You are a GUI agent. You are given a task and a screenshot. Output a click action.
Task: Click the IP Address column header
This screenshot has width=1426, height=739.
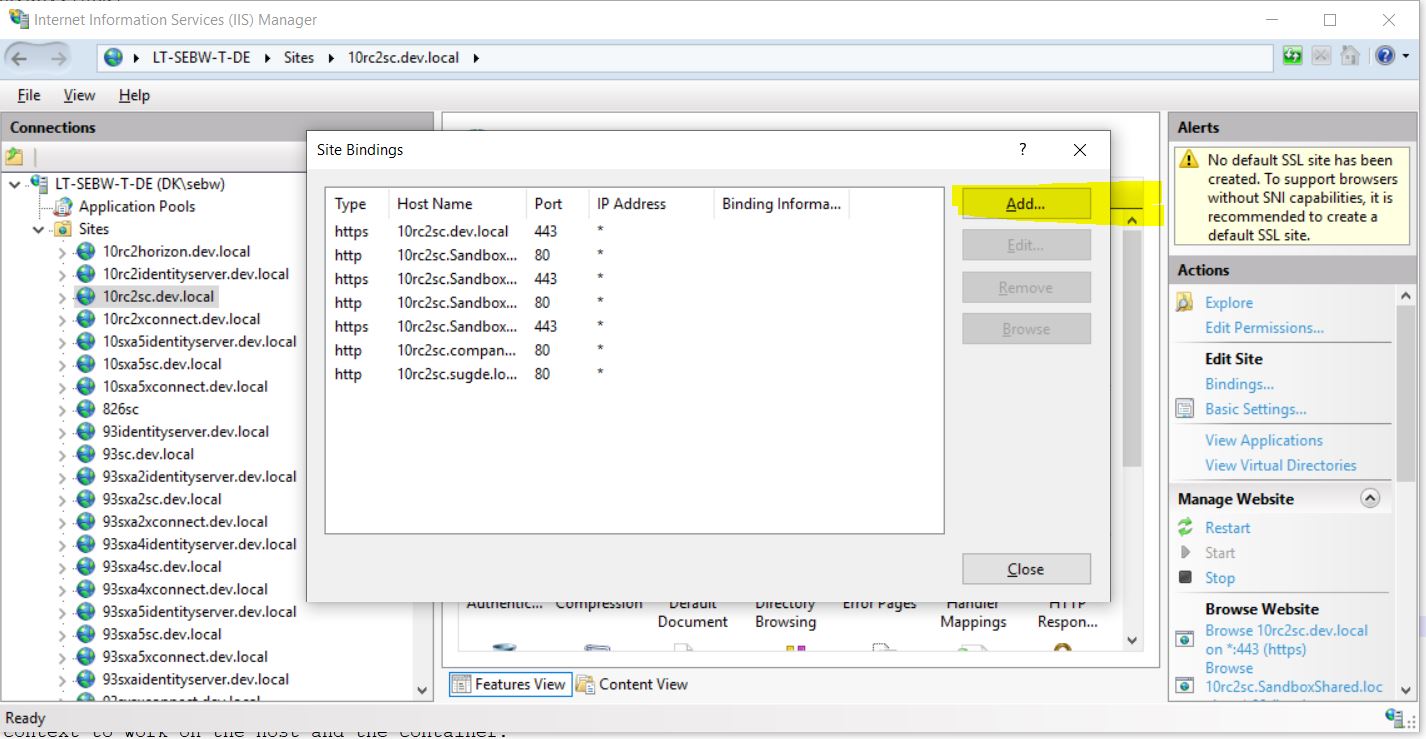[650, 204]
